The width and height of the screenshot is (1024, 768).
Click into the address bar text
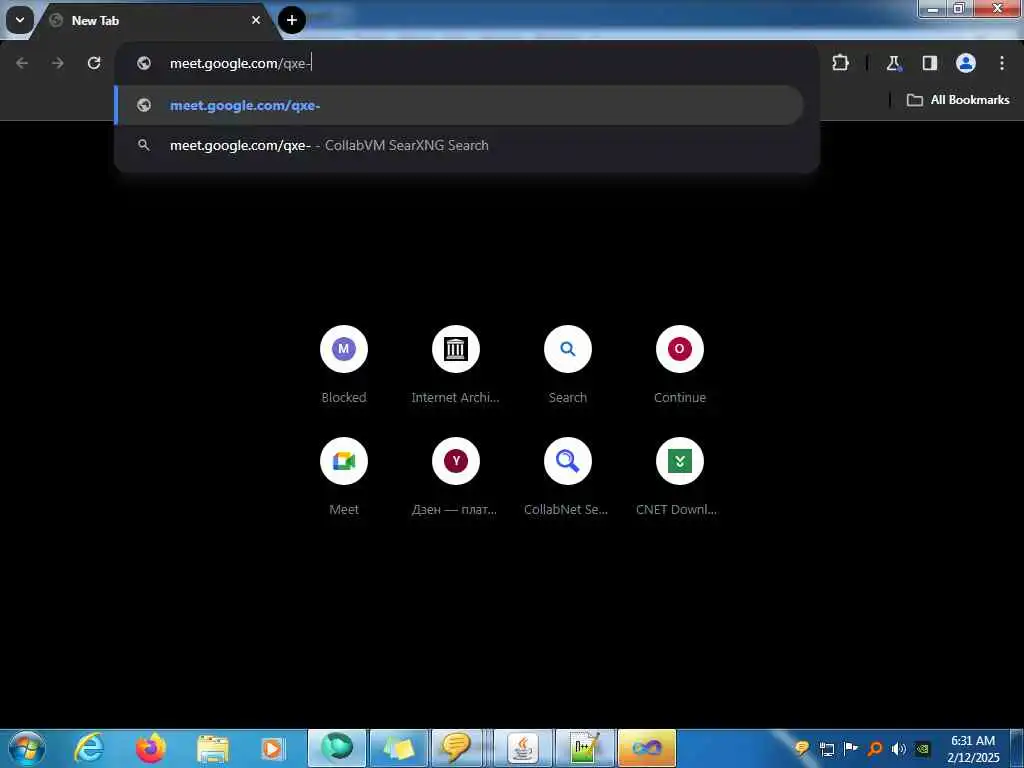[x=240, y=63]
